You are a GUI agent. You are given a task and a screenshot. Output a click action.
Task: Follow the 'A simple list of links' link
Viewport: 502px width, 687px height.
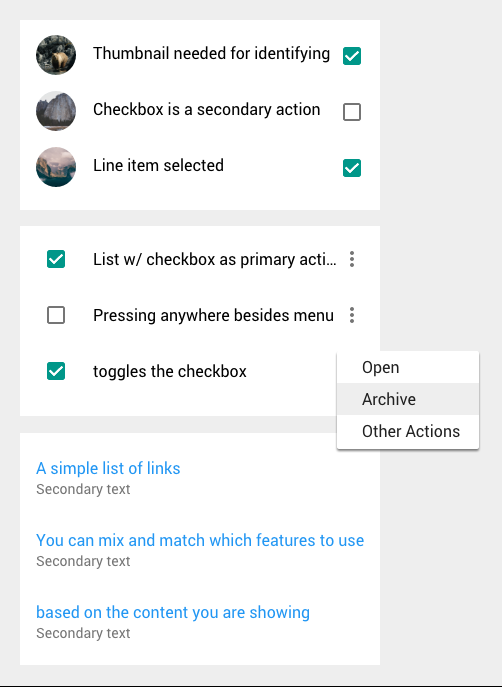(x=108, y=468)
